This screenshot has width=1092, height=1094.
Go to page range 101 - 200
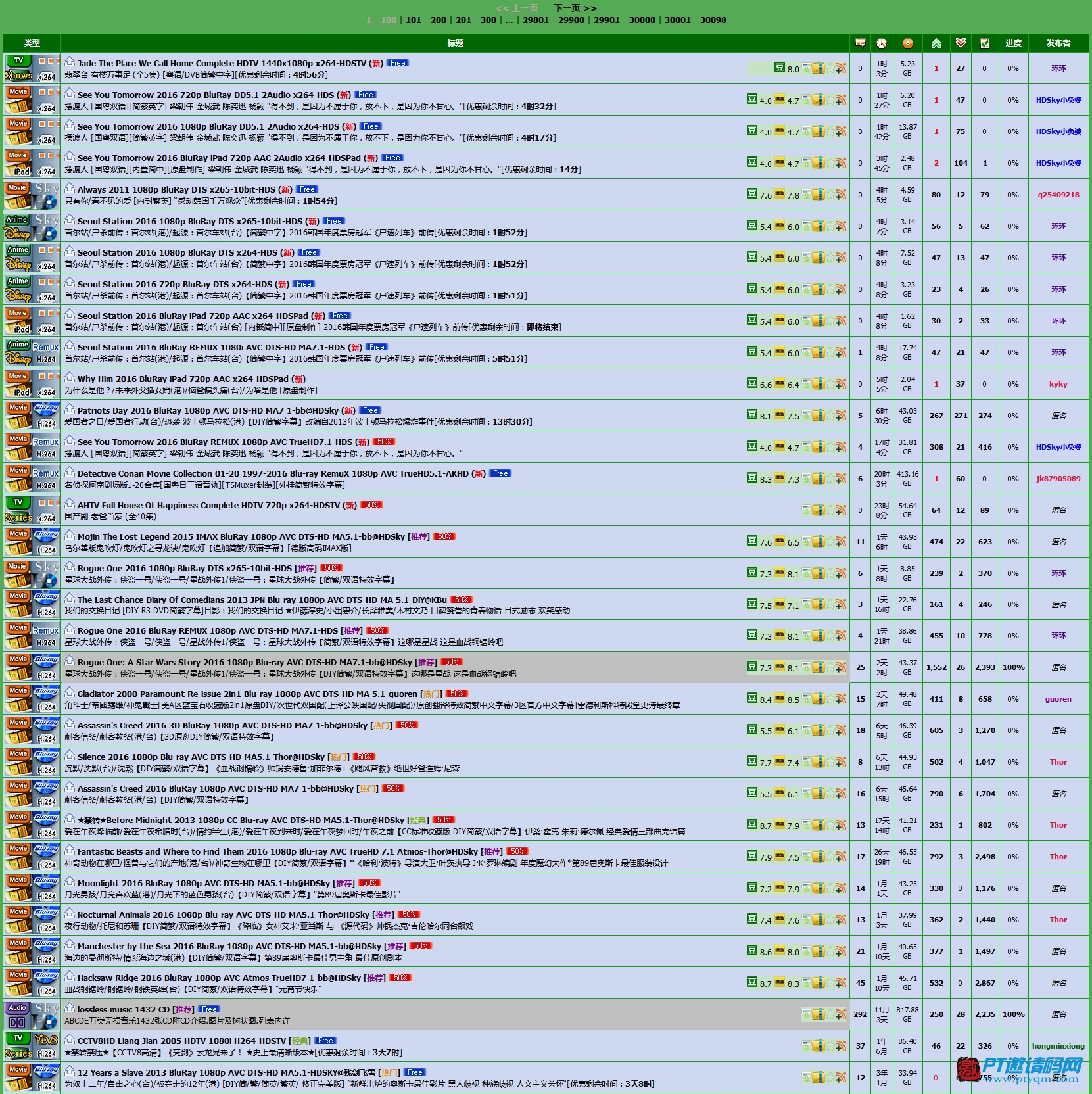click(426, 20)
